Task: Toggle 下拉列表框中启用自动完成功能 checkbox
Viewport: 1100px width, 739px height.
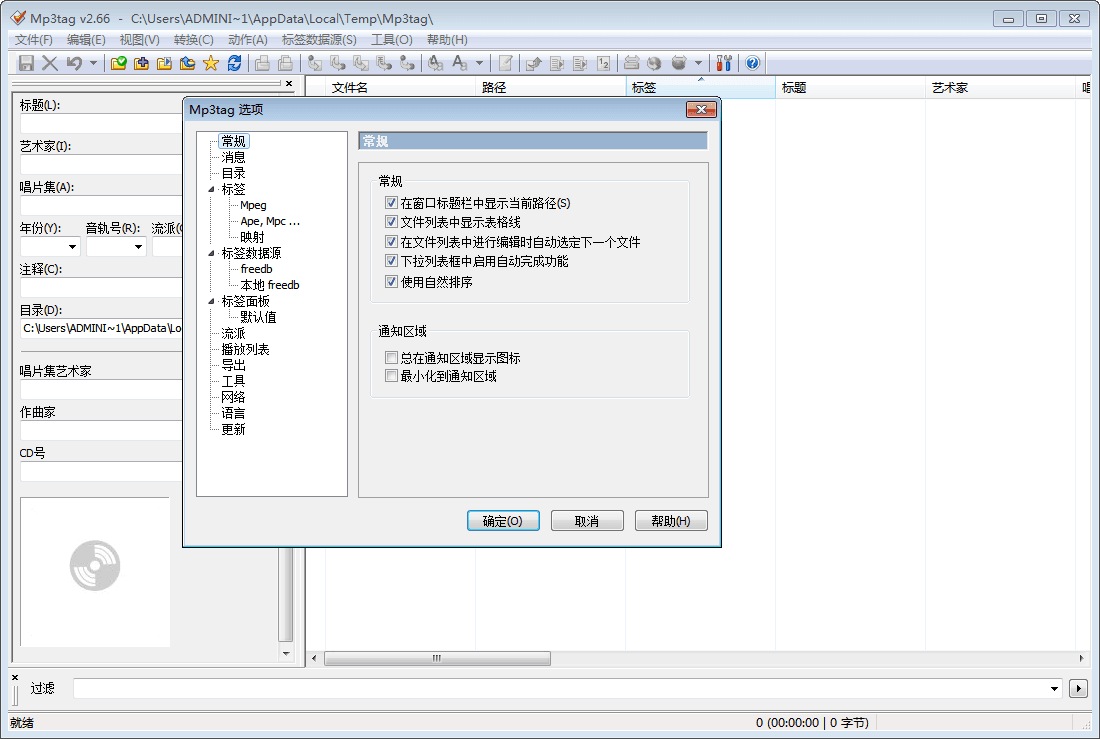Action: [391, 261]
